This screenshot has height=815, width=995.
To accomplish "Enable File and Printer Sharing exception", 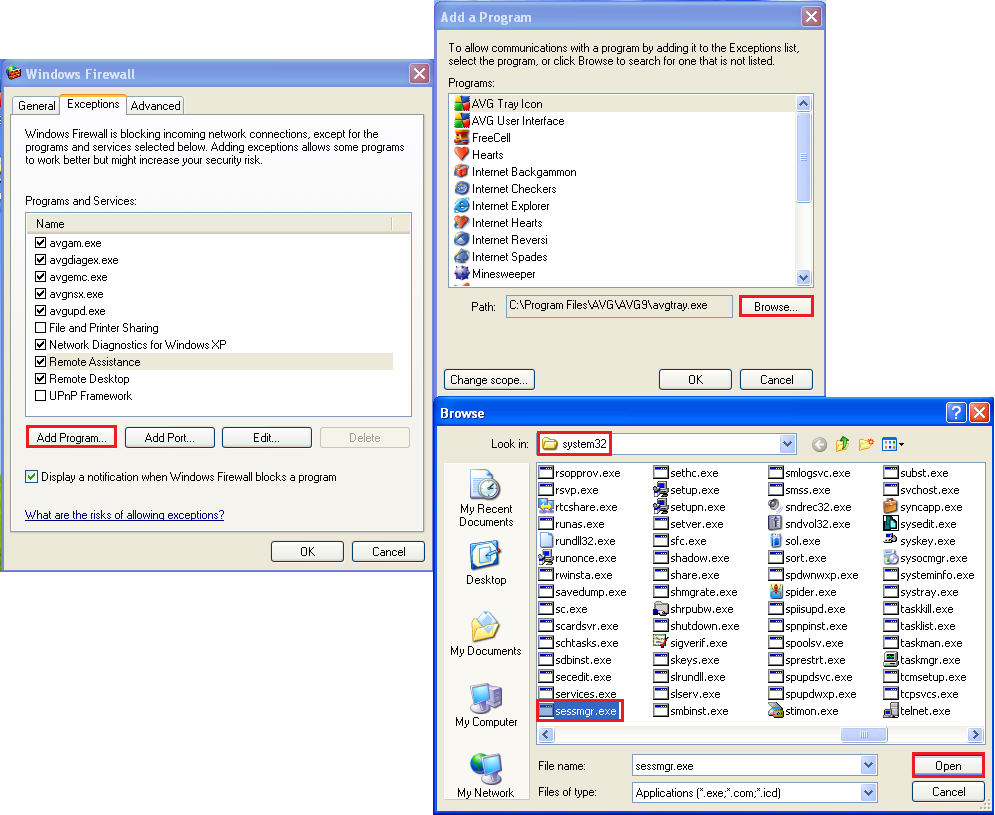I will [x=41, y=328].
